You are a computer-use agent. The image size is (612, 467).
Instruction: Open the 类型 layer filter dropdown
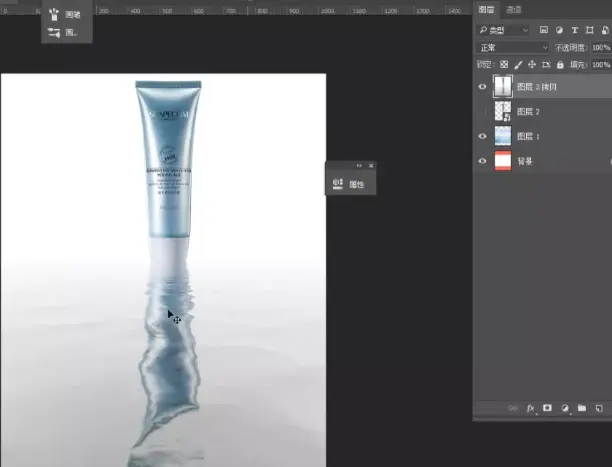[503, 30]
